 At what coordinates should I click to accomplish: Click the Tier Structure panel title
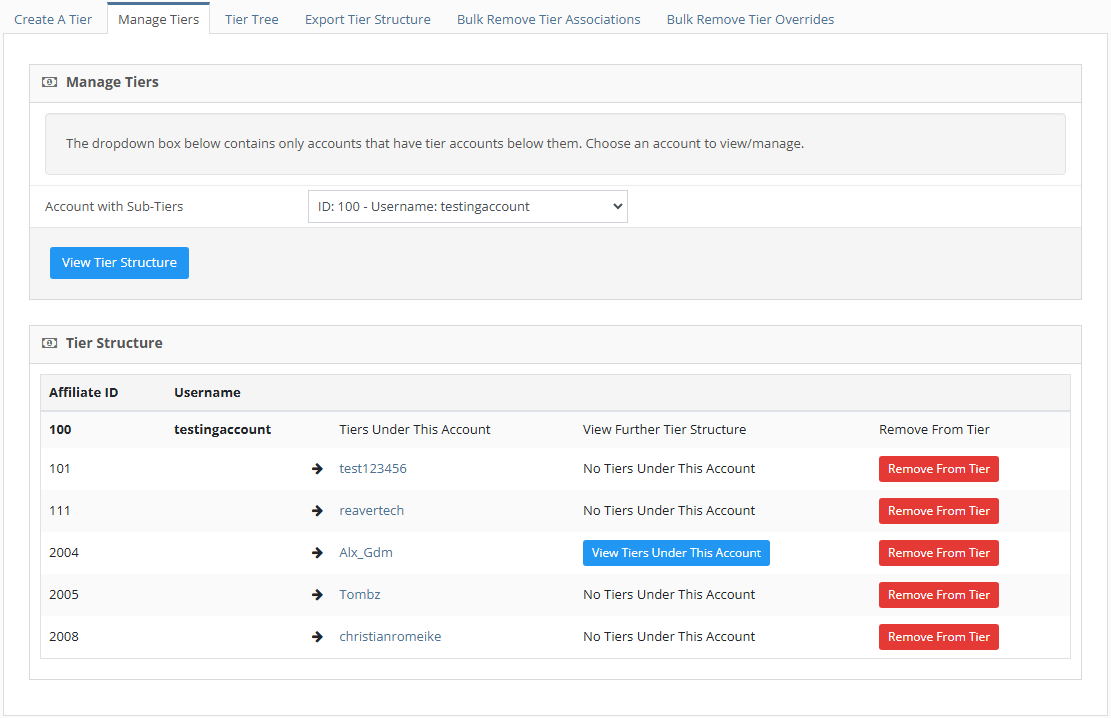click(x=114, y=343)
